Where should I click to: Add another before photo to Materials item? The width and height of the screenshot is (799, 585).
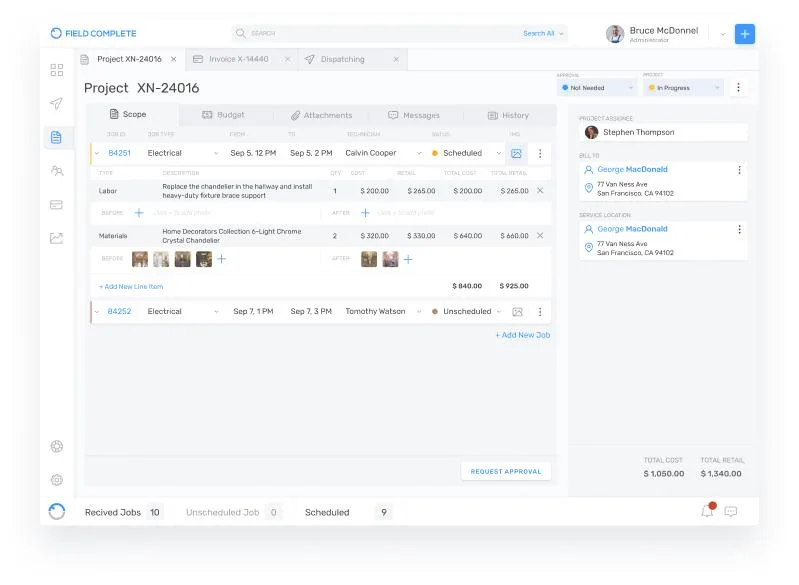[x=222, y=259]
